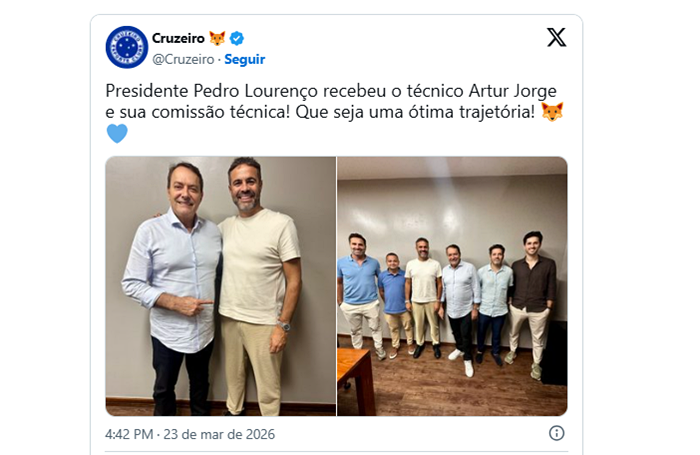The image size is (700, 455).
Task: Click the wooden table in group photo
Action: pyautogui.click(x=354, y=380)
